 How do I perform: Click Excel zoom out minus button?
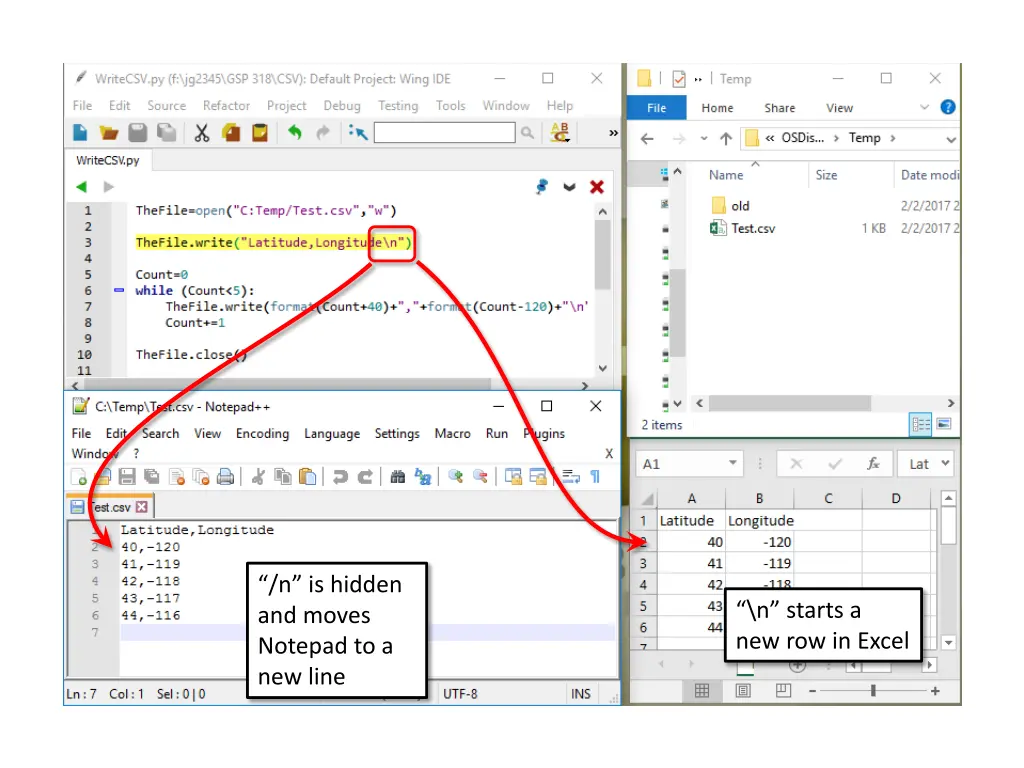(812, 690)
